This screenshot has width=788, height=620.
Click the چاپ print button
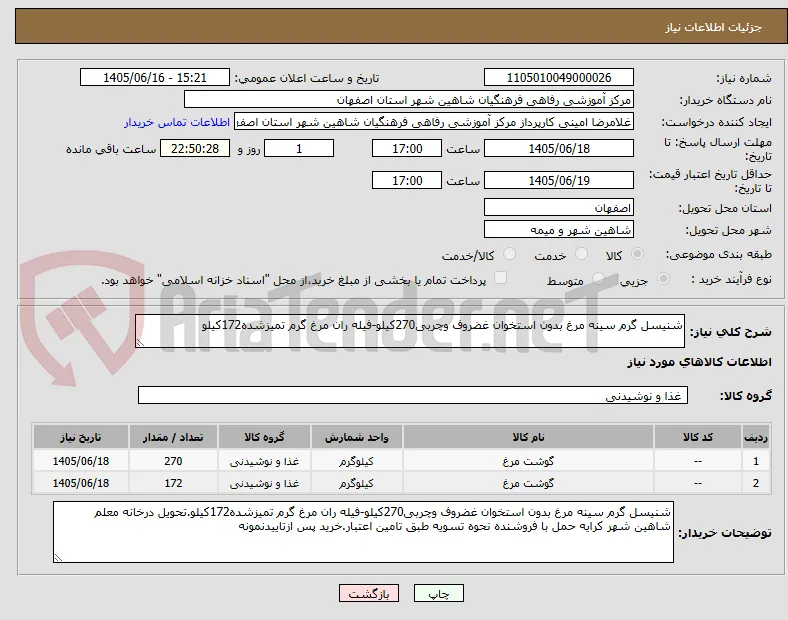point(439,593)
